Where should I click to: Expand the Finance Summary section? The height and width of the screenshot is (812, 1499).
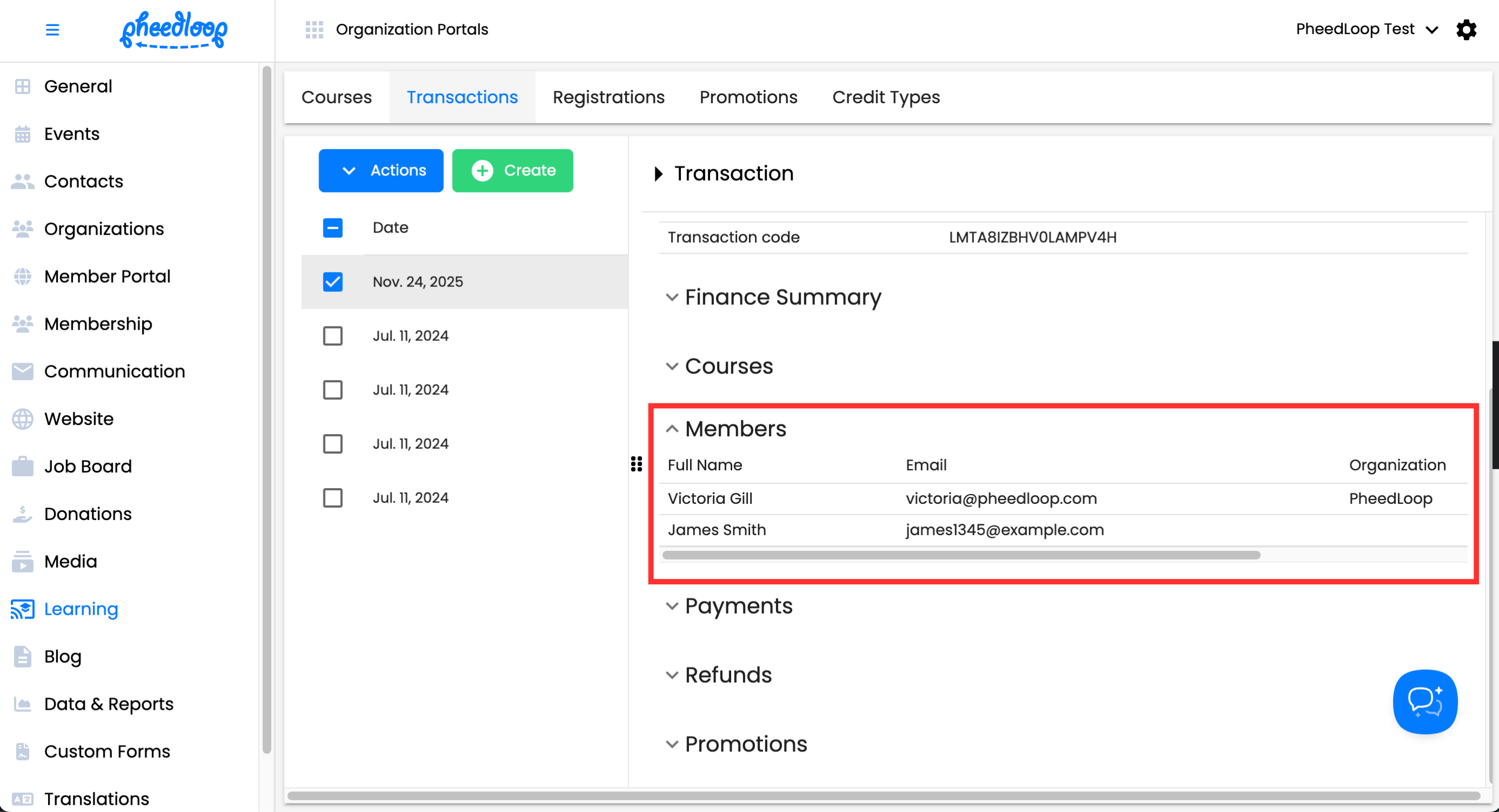point(782,297)
